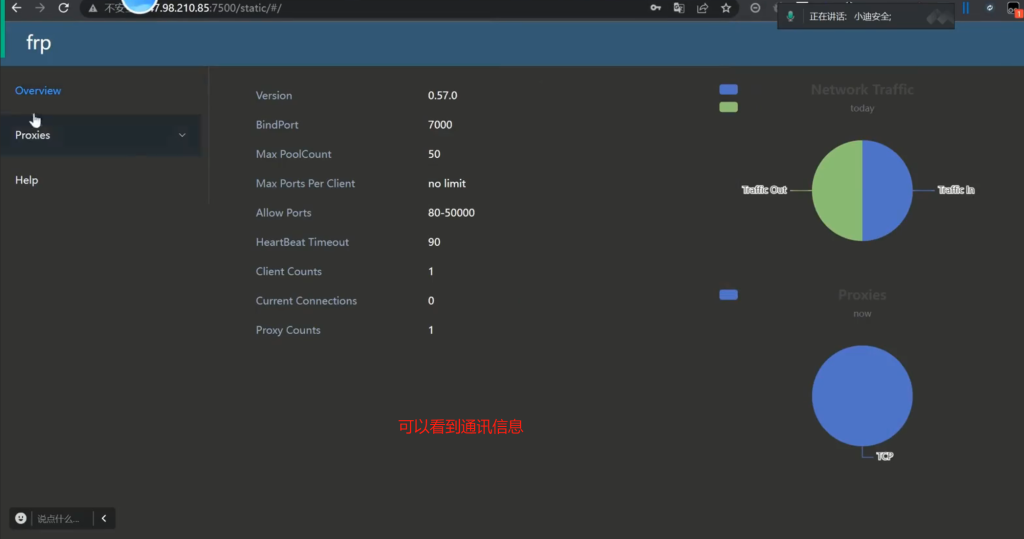Reload the frp dashboard page

[63, 8]
